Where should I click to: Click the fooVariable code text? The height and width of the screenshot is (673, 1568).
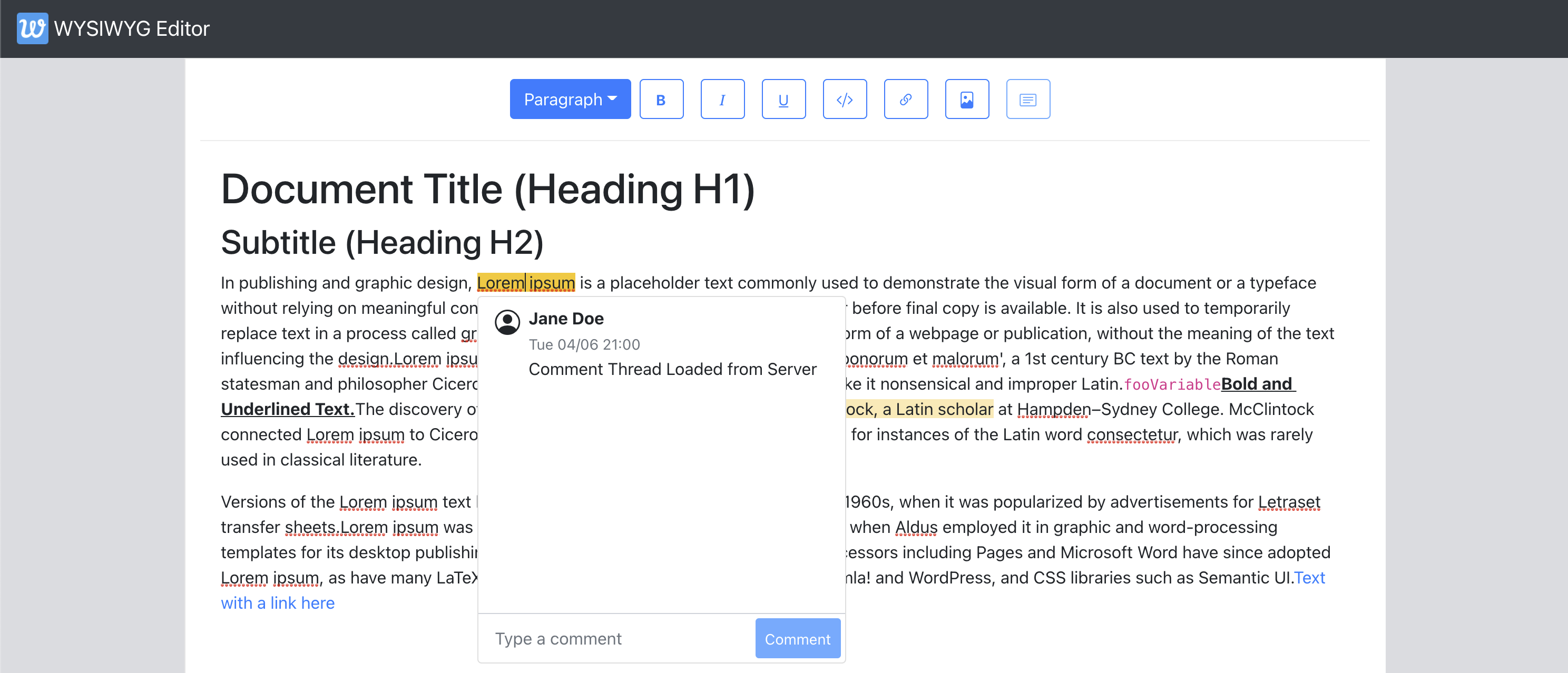(1172, 384)
